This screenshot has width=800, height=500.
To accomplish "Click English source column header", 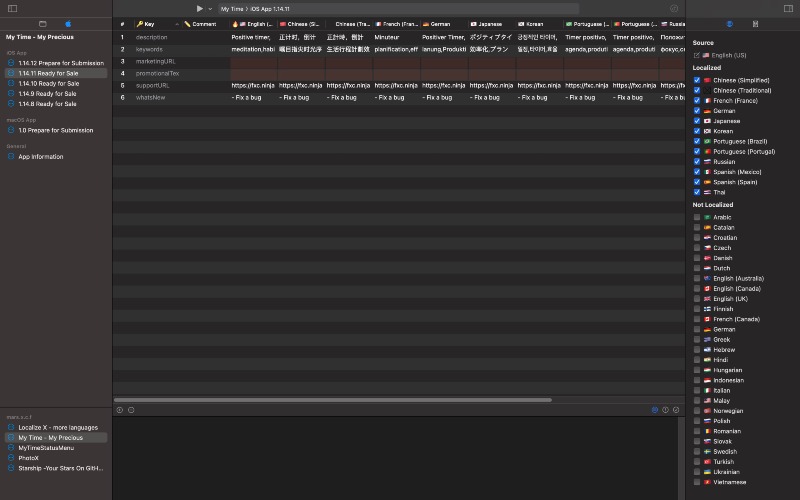I will 253,24.
